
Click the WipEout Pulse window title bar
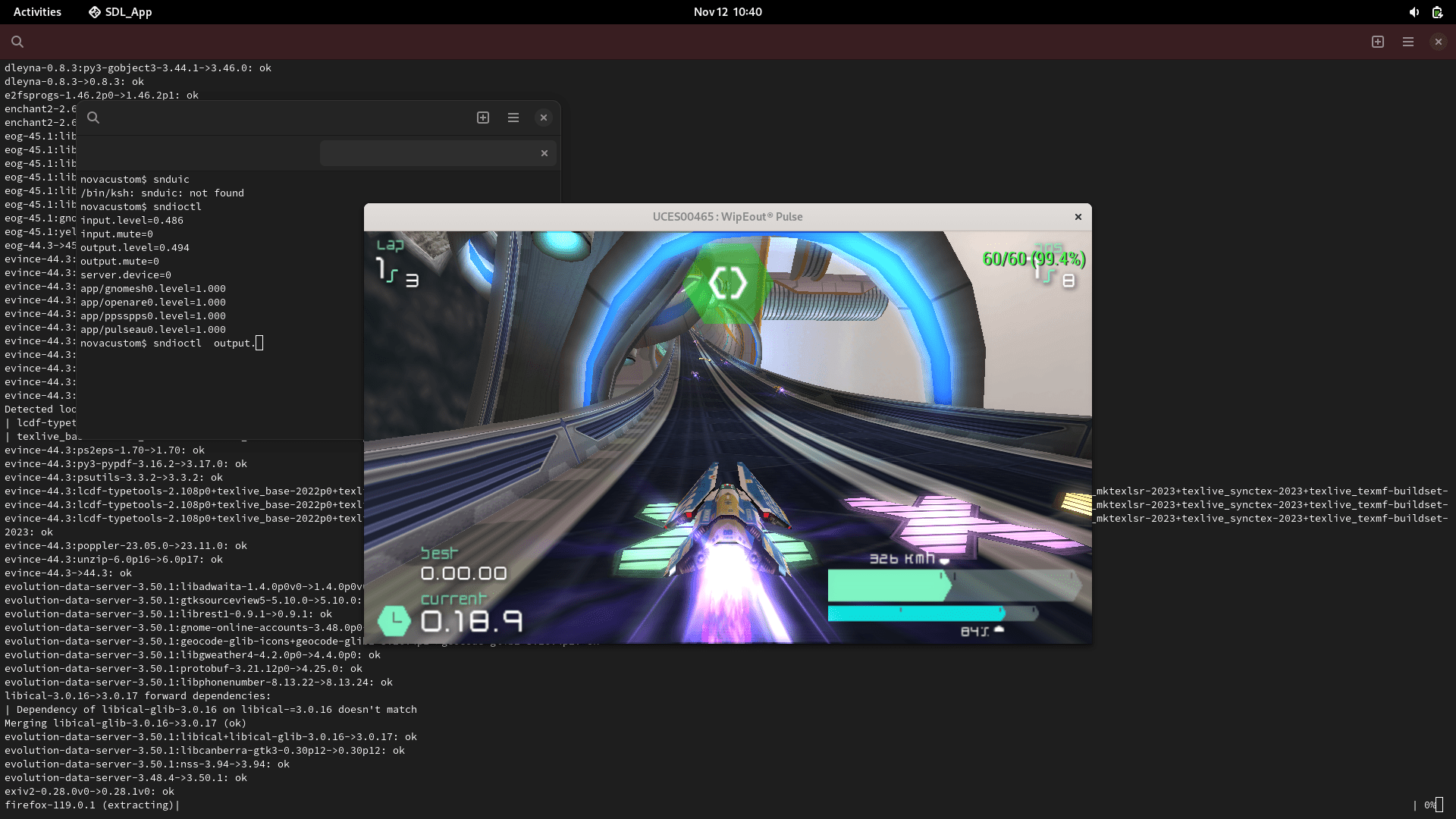tap(727, 217)
